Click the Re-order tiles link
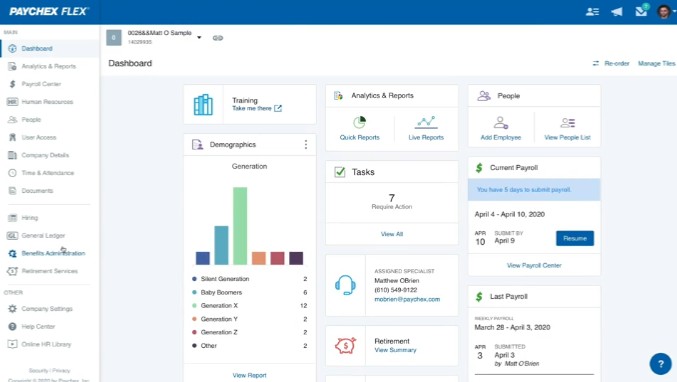Screen dimensions: 677x382 click(x=611, y=63)
